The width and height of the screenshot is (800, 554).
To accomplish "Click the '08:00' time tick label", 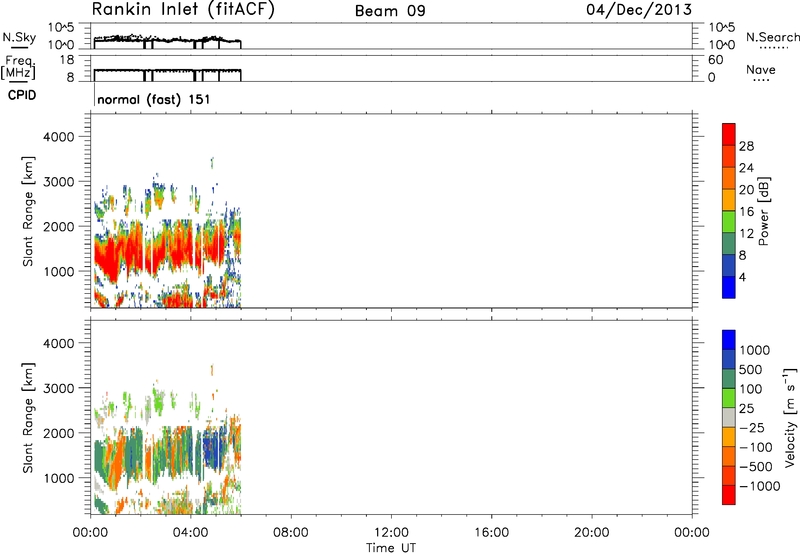I will (x=291, y=533).
